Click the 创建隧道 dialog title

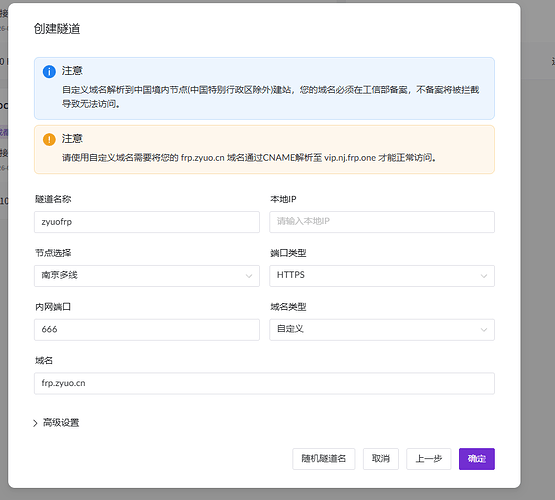pos(57,29)
